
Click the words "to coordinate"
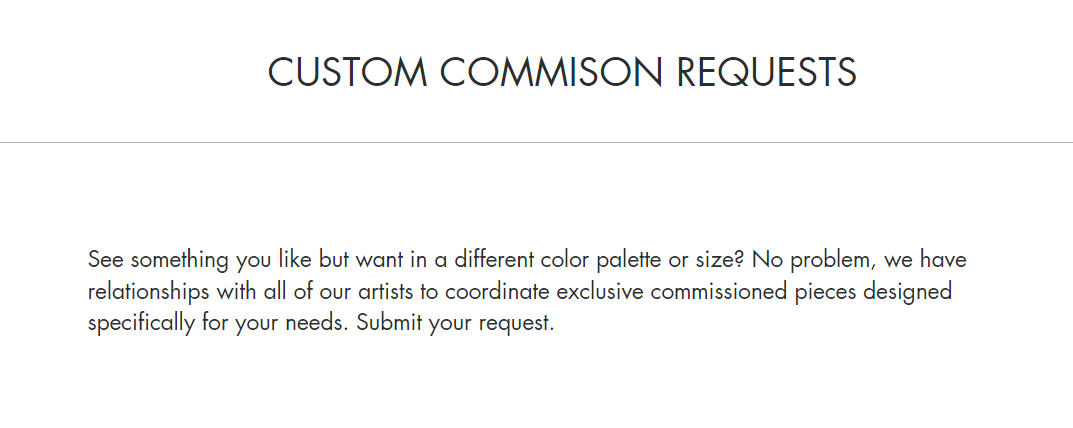click(x=484, y=292)
